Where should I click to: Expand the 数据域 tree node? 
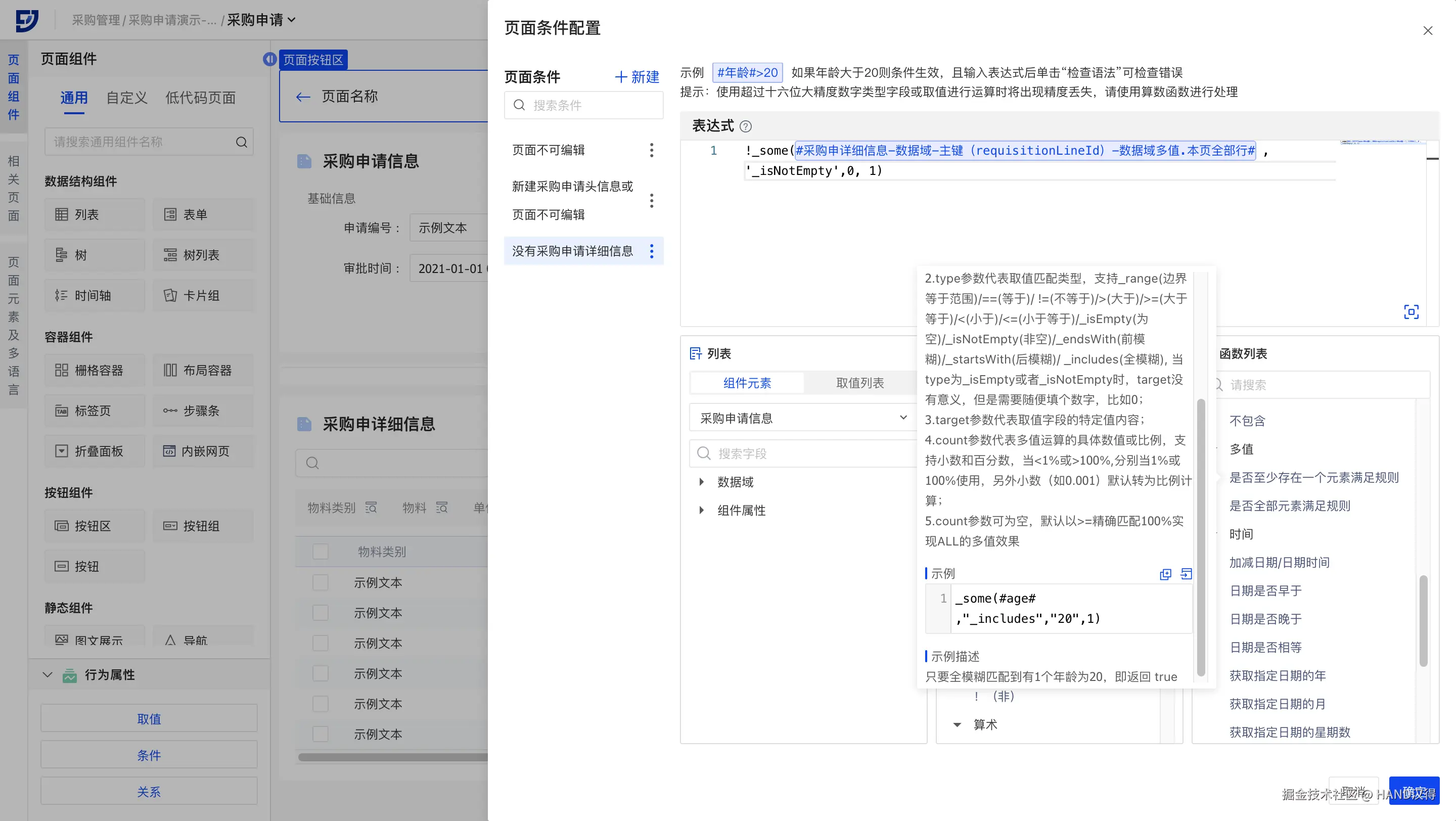click(x=701, y=482)
